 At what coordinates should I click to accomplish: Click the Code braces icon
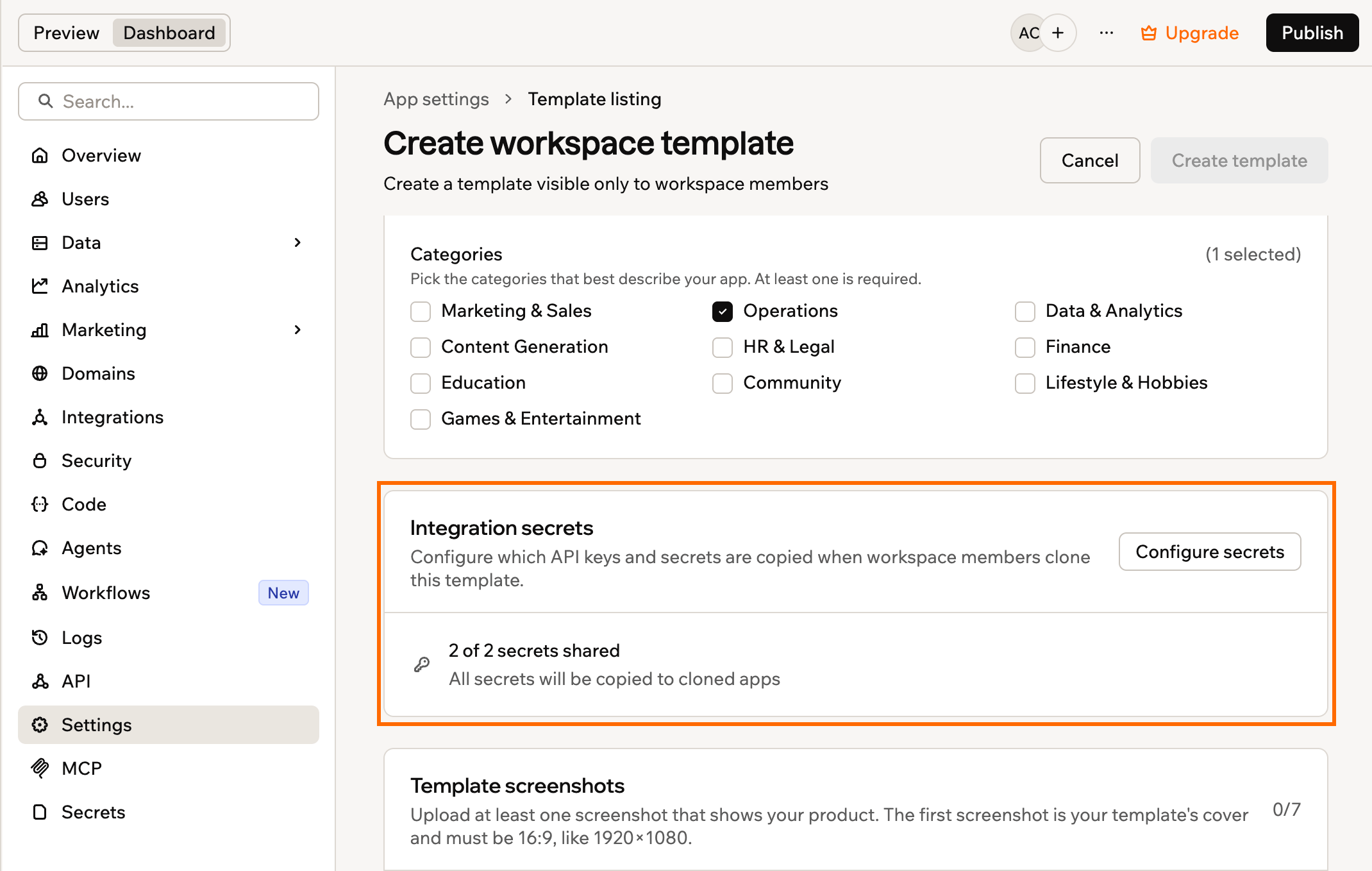pos(40,504)
